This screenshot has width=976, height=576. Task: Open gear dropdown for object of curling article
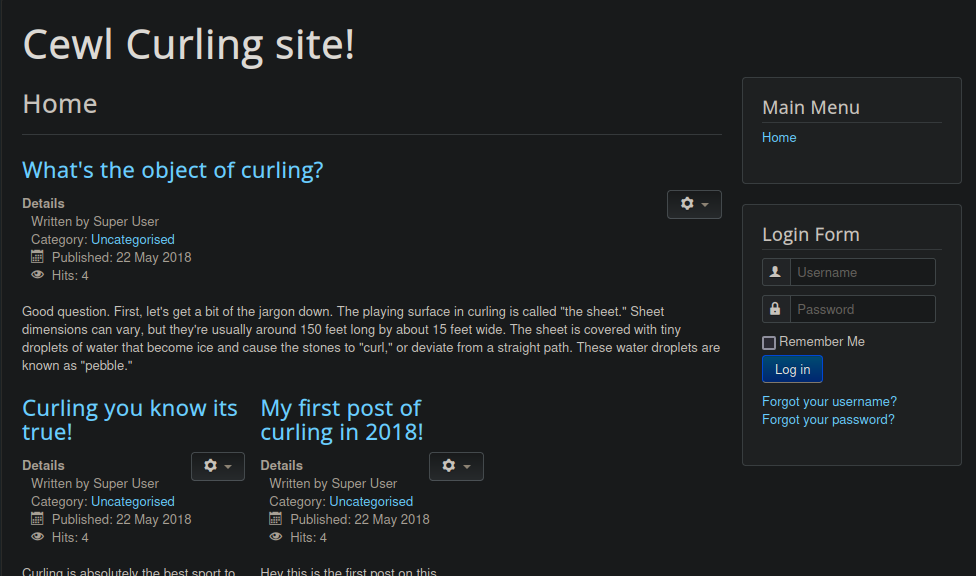(x=694, y=204)
